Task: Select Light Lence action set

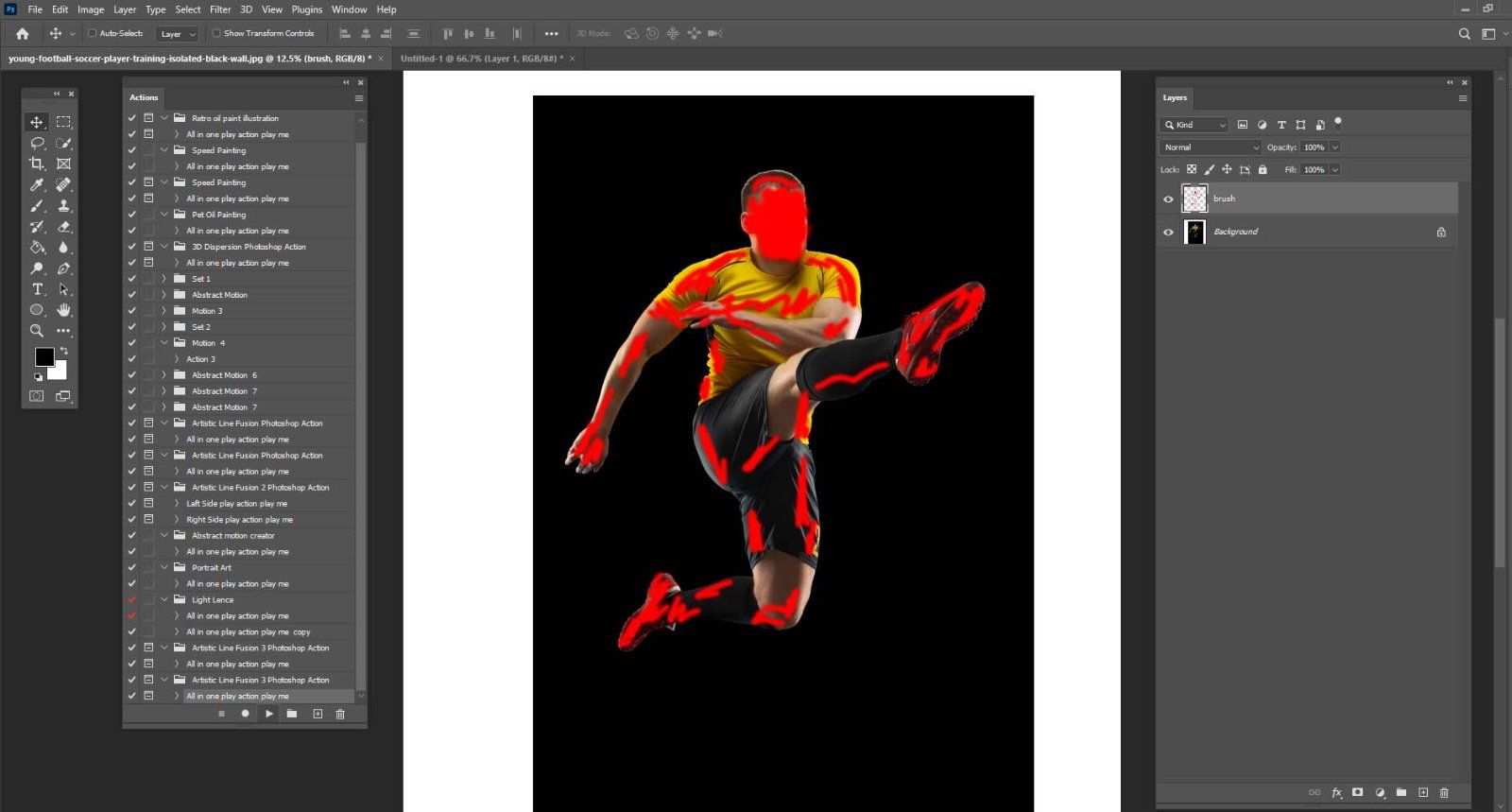Action: pos(213,600)
